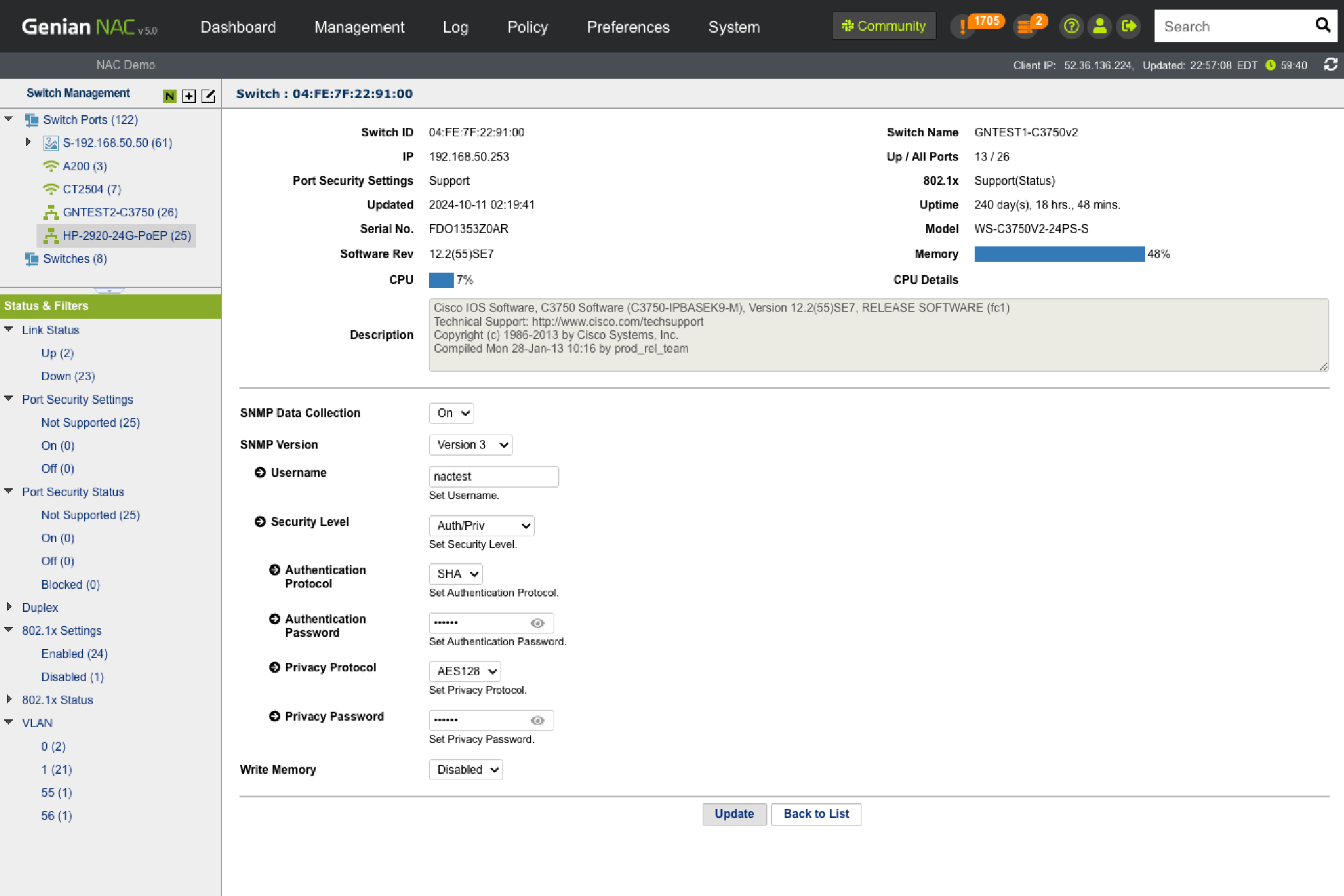Open the Preferences menu
The image size is (1344, 896).
[628, 27]
